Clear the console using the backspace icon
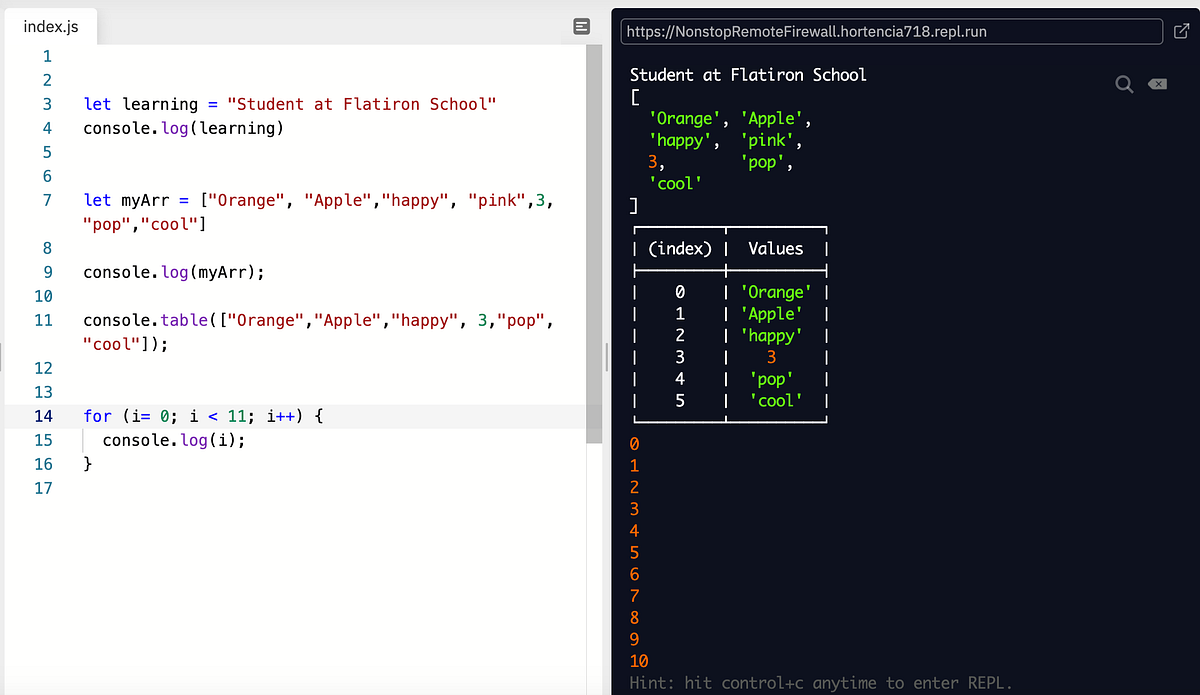 coord(1157,84)
